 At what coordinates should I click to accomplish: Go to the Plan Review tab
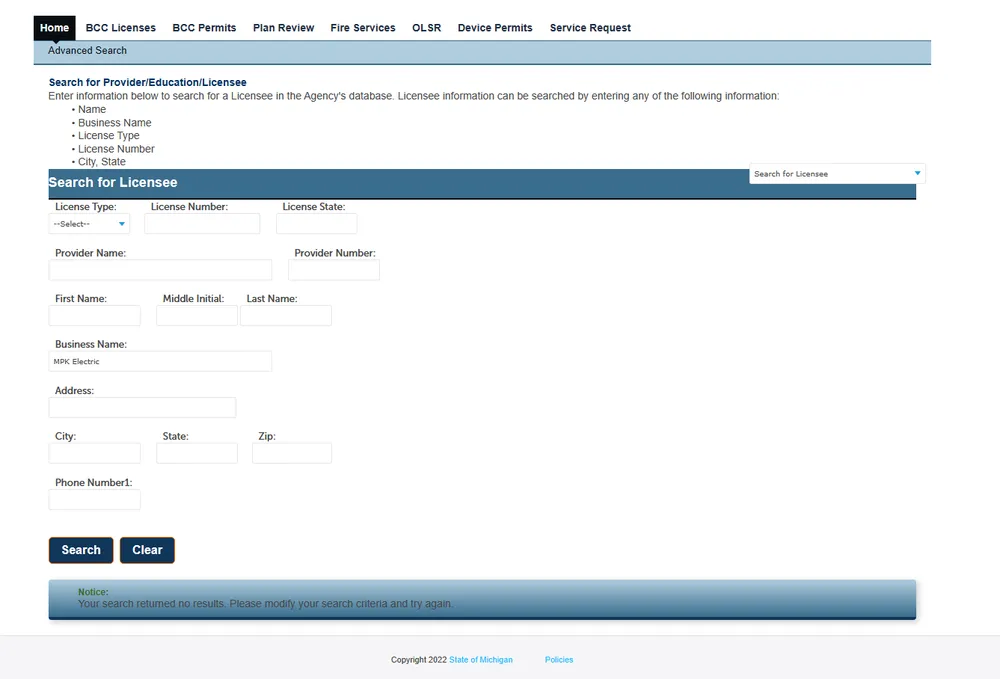pyautogui.click(x=283, y=28)
